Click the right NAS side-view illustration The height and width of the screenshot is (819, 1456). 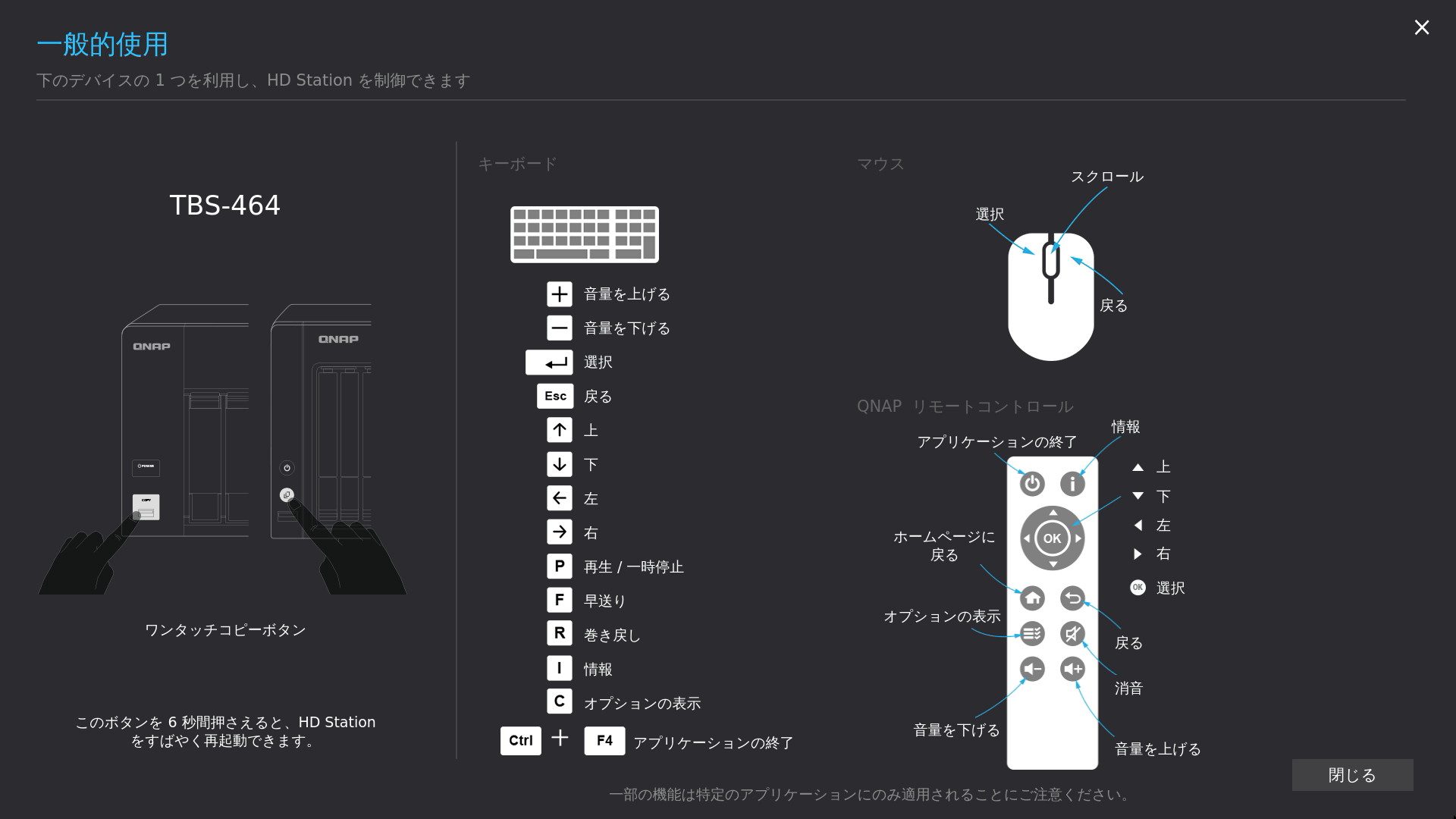point(321,421)
